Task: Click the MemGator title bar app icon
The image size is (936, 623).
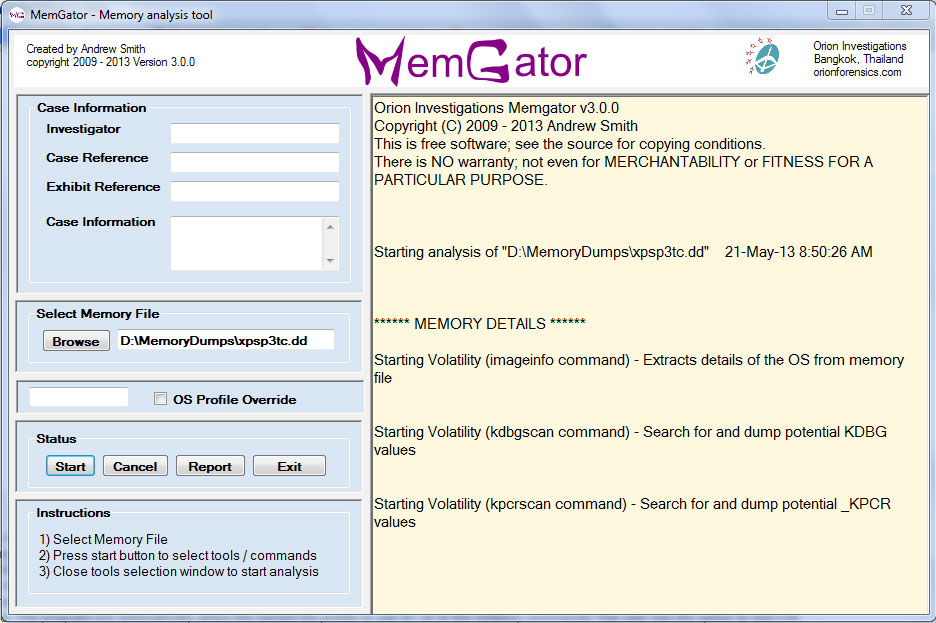Action: tap(17, 14)
